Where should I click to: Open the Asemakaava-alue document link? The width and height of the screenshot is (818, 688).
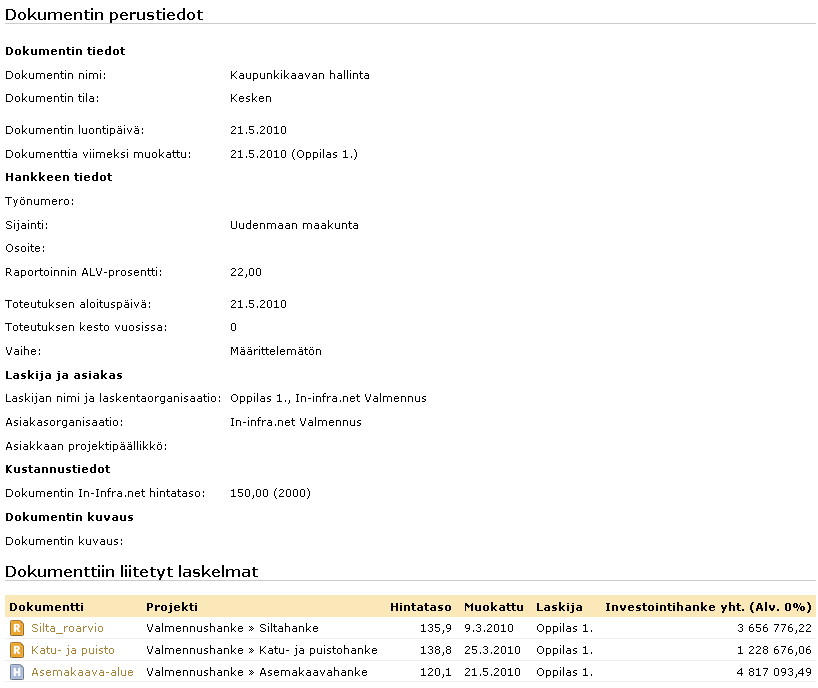tap(82, 672)
